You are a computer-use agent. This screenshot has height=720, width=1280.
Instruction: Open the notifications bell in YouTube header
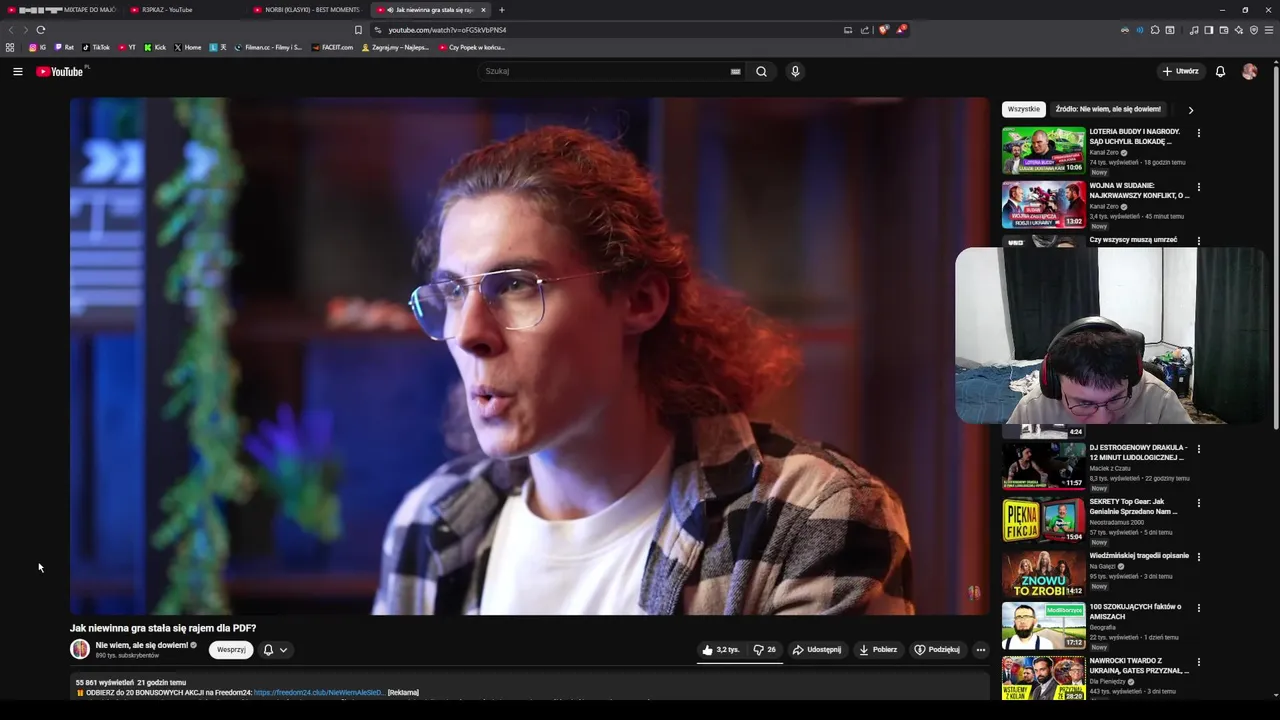pyautogui.click(x=1220, y=71)
